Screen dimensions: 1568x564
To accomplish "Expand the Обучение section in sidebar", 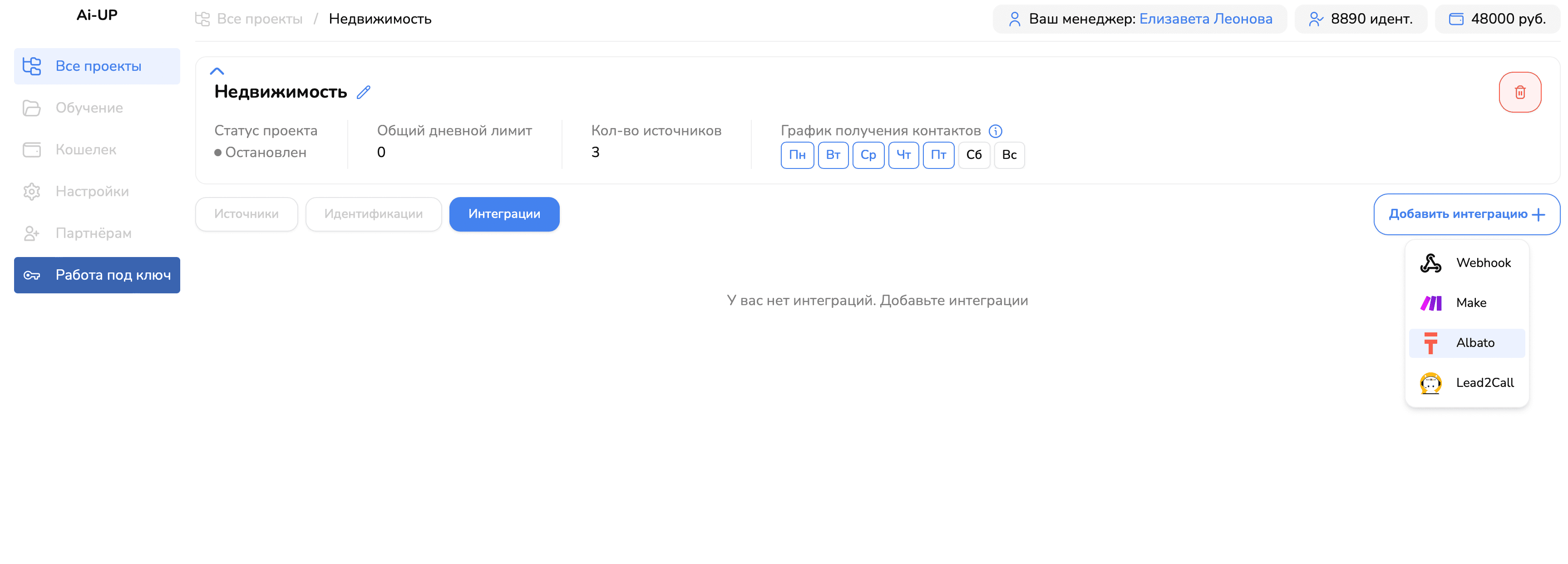I will tap(89, 108).
